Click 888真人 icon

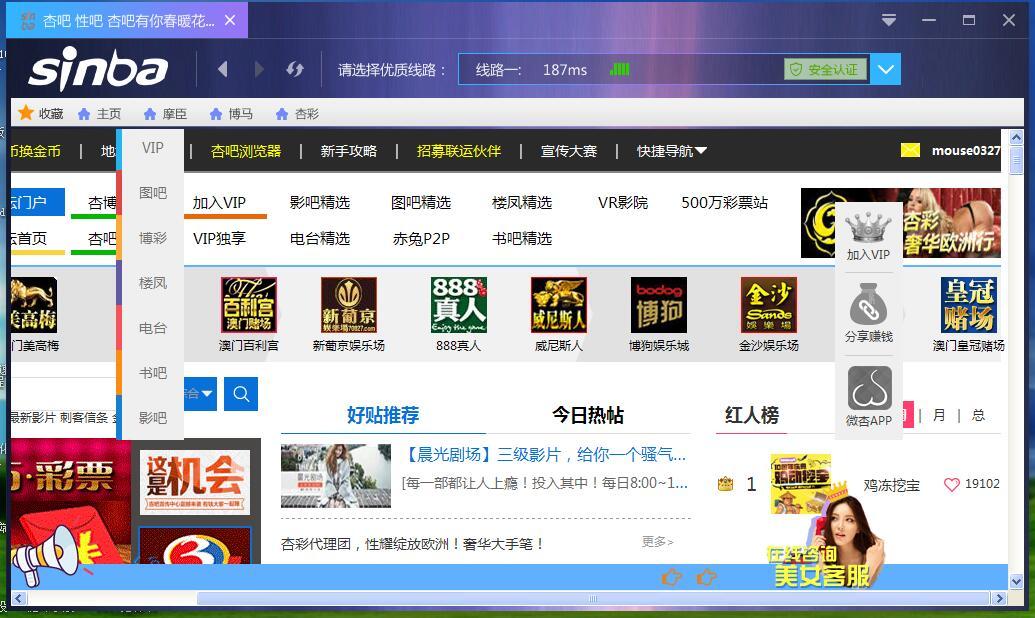[459, 305]
